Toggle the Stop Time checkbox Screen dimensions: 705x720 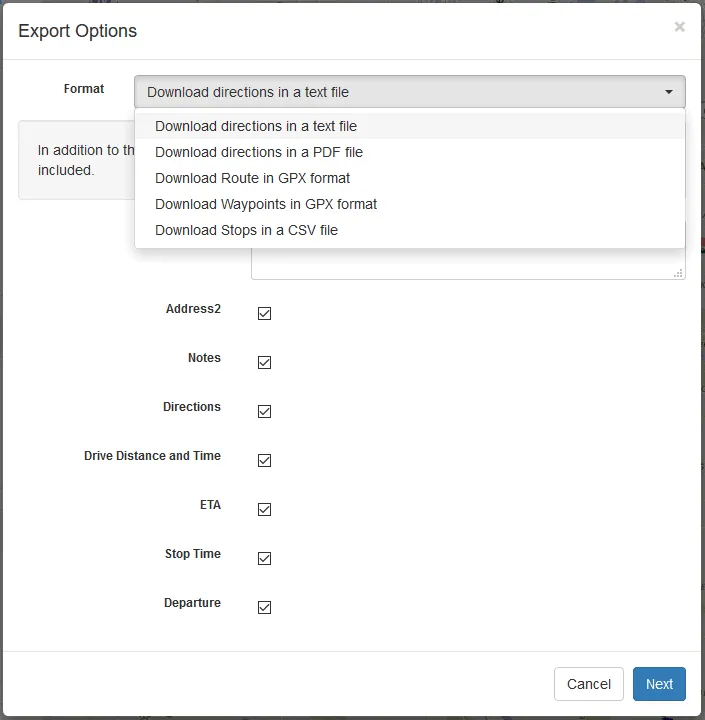click(265, 558)
